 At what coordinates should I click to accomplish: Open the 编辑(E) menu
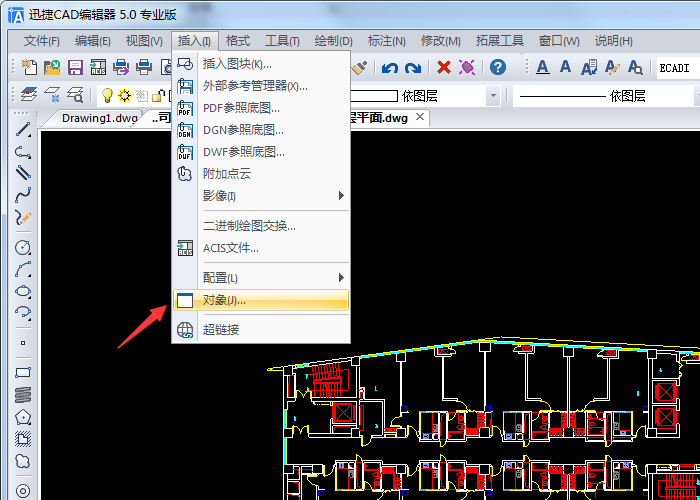pos(93,42)
